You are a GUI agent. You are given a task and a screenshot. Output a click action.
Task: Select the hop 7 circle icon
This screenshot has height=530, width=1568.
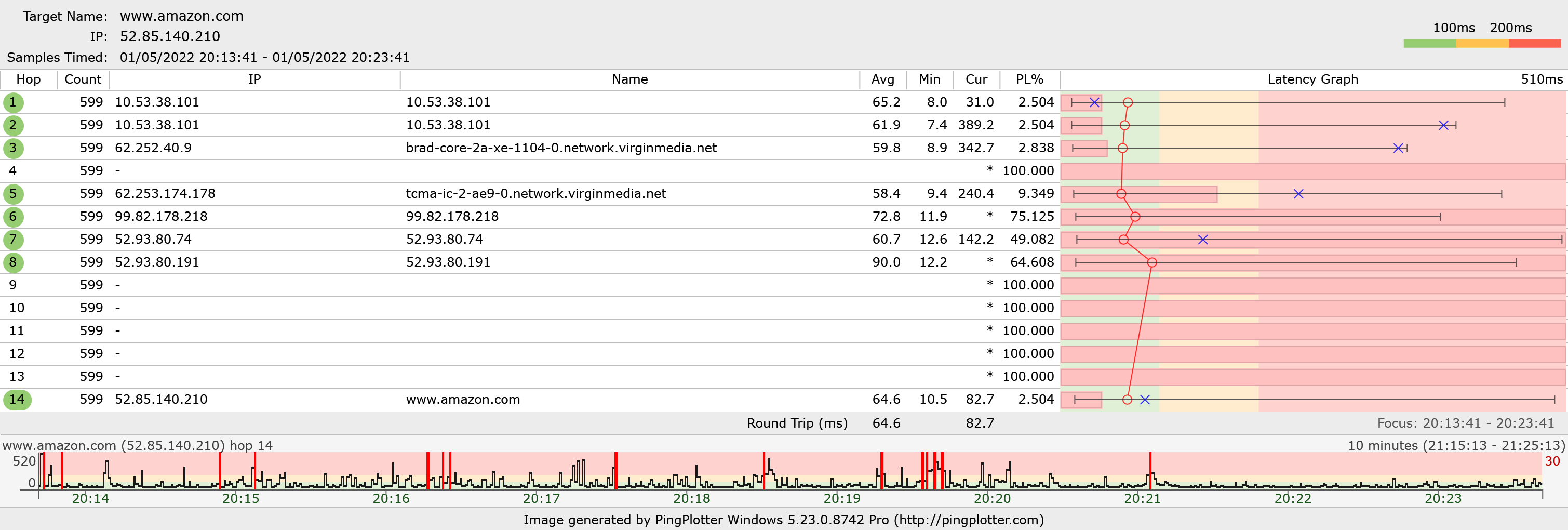13,240
